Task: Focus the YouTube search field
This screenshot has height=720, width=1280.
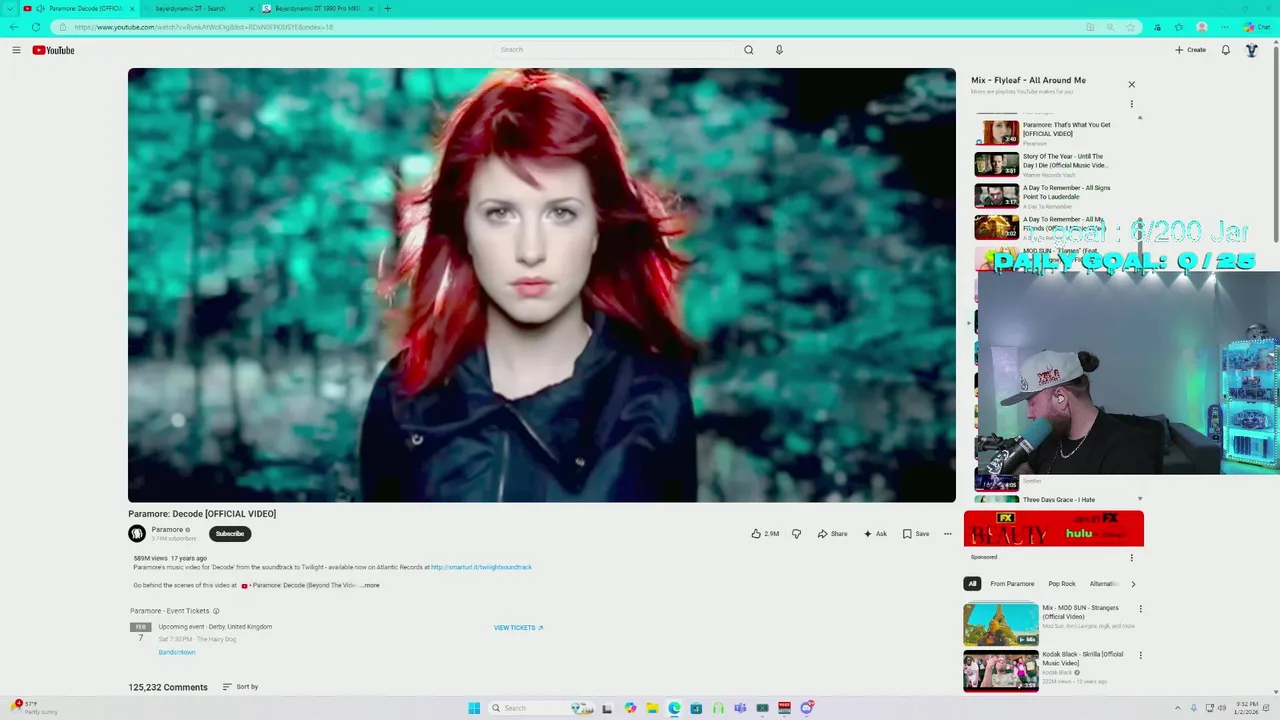Action: [x=615, y=50]
